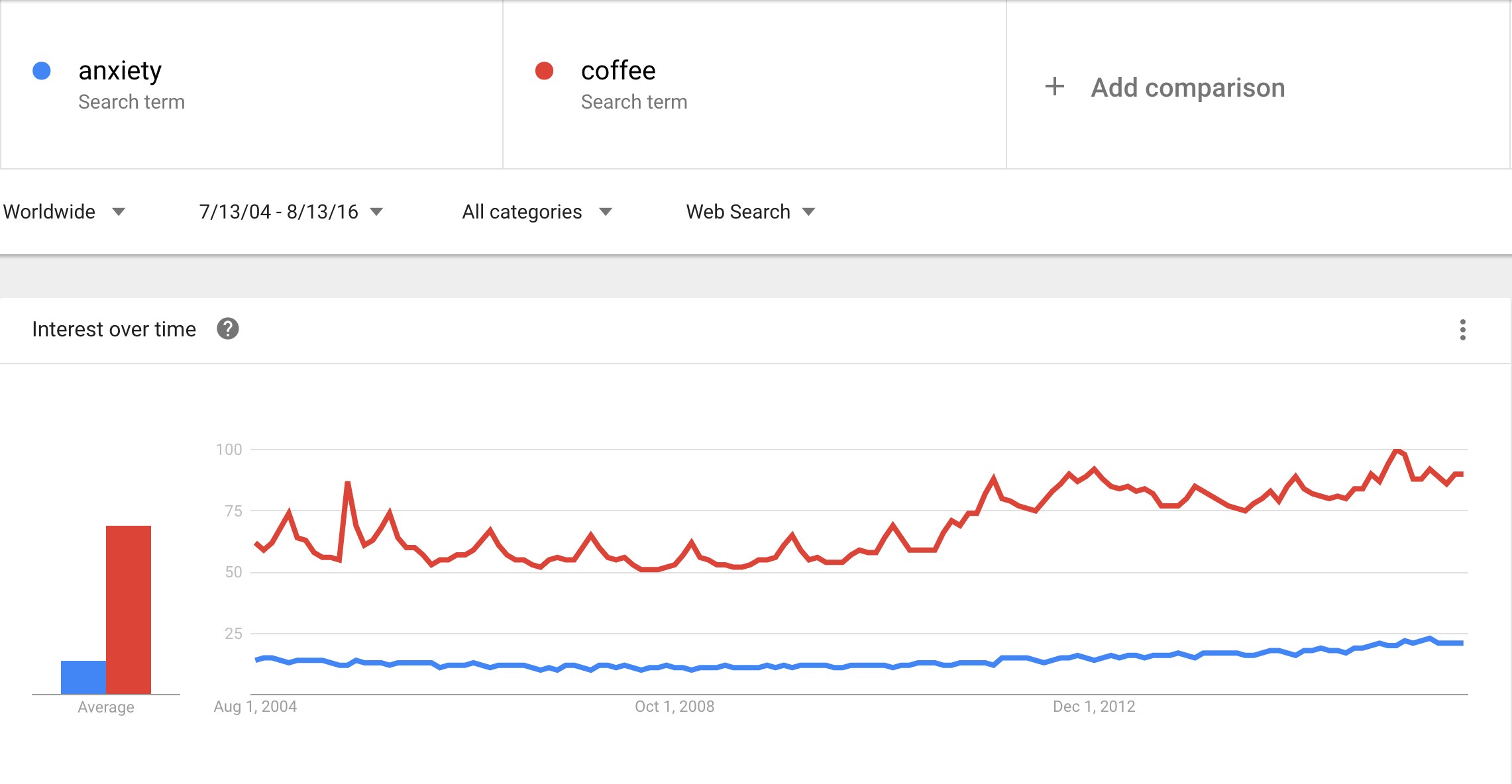
Task: Expand the All categories dropdown
Action: point(537,212)
